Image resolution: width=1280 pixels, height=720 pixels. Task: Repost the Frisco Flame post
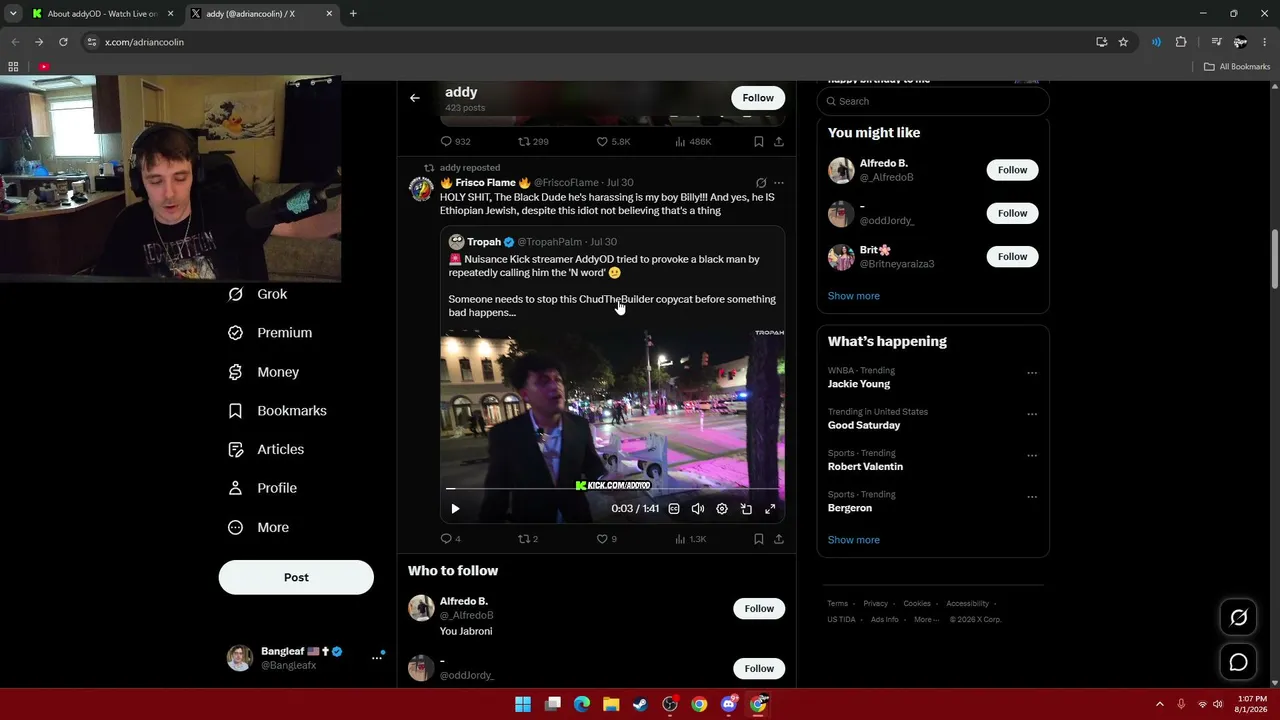pyautogui.click(x=528, y=539)
